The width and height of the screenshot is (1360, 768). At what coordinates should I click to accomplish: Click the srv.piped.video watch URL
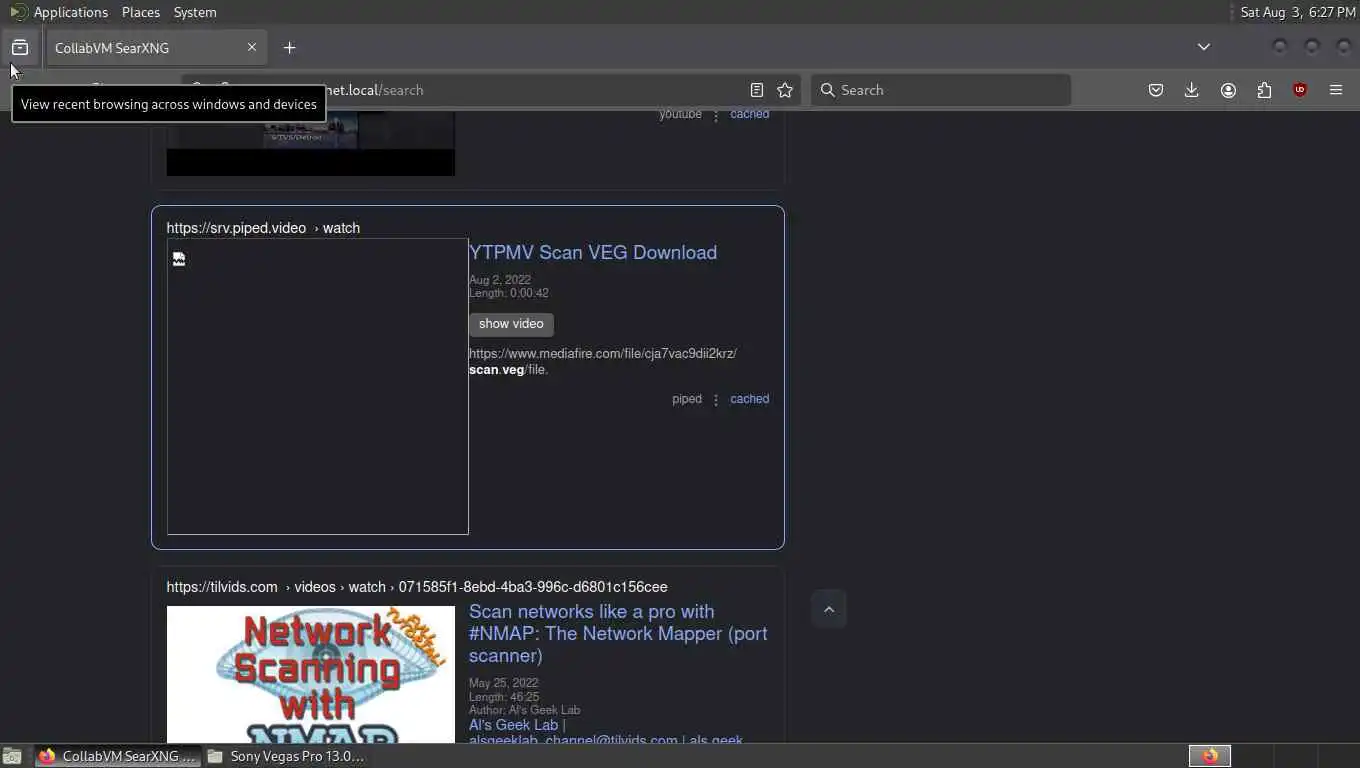263,228
